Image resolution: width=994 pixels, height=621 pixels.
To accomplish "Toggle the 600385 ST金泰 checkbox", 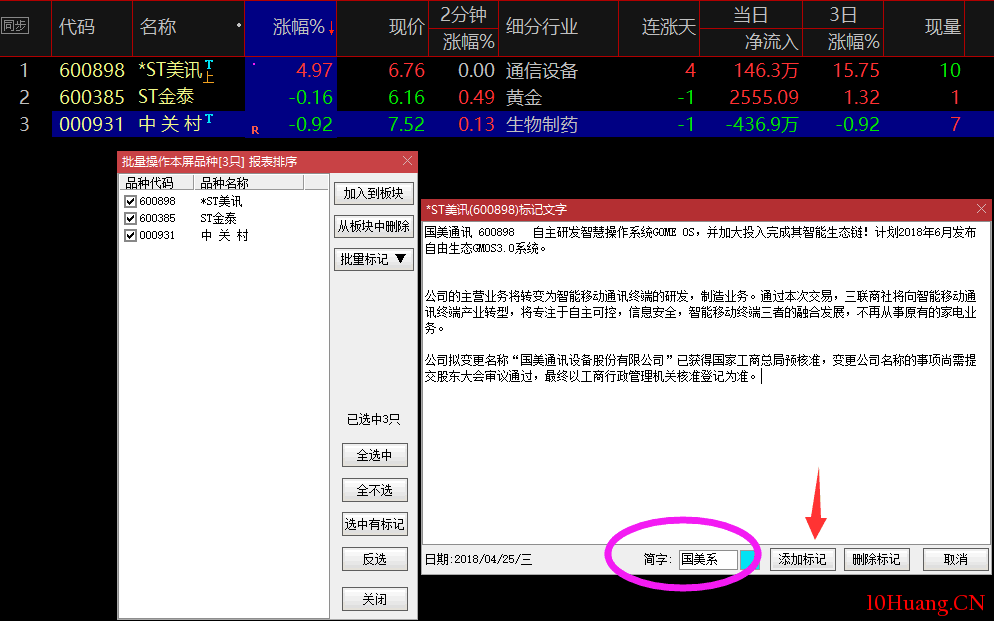I will [x=131, y=219].
